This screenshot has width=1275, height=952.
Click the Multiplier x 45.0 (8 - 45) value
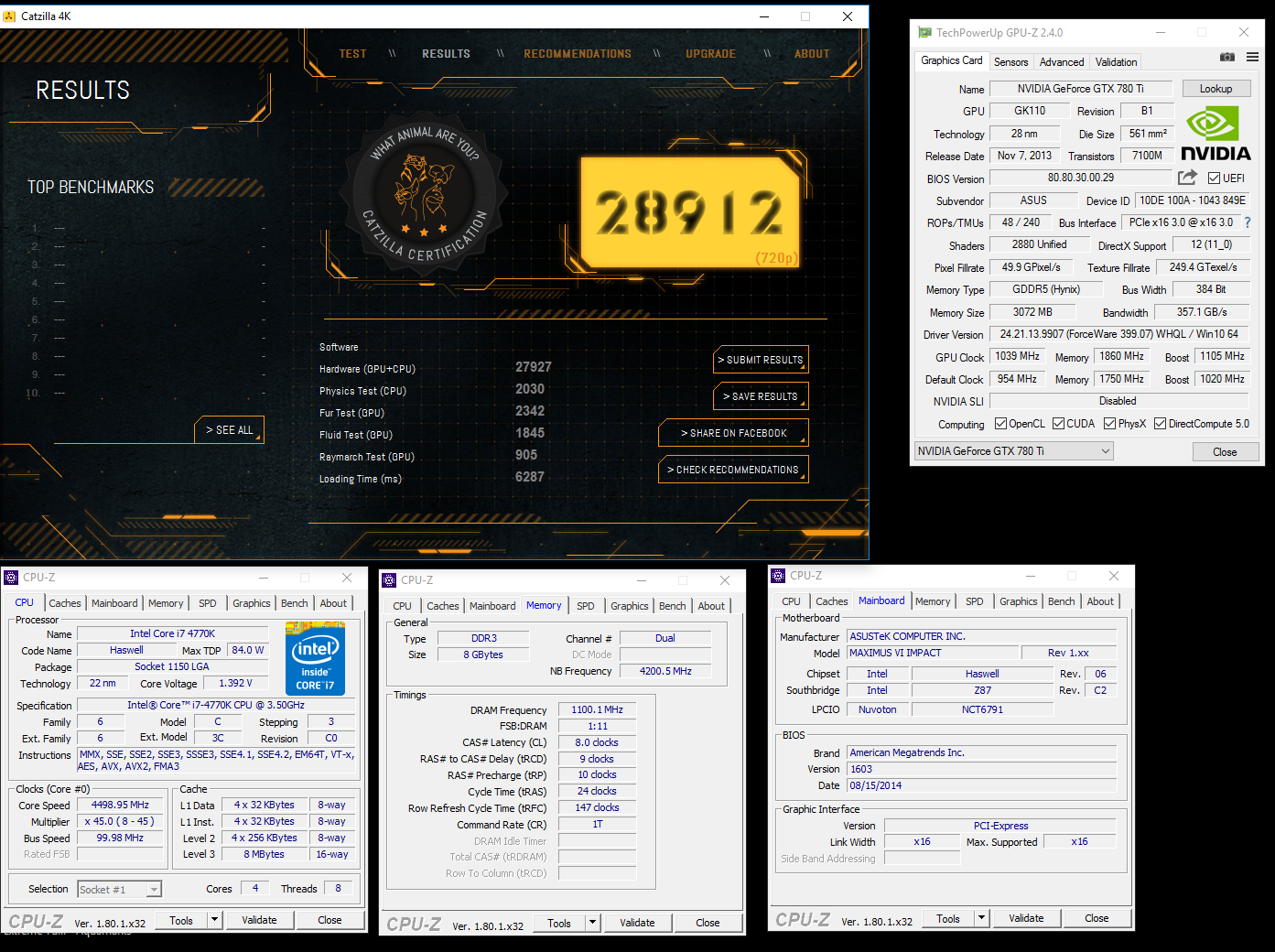coord(121,821)
